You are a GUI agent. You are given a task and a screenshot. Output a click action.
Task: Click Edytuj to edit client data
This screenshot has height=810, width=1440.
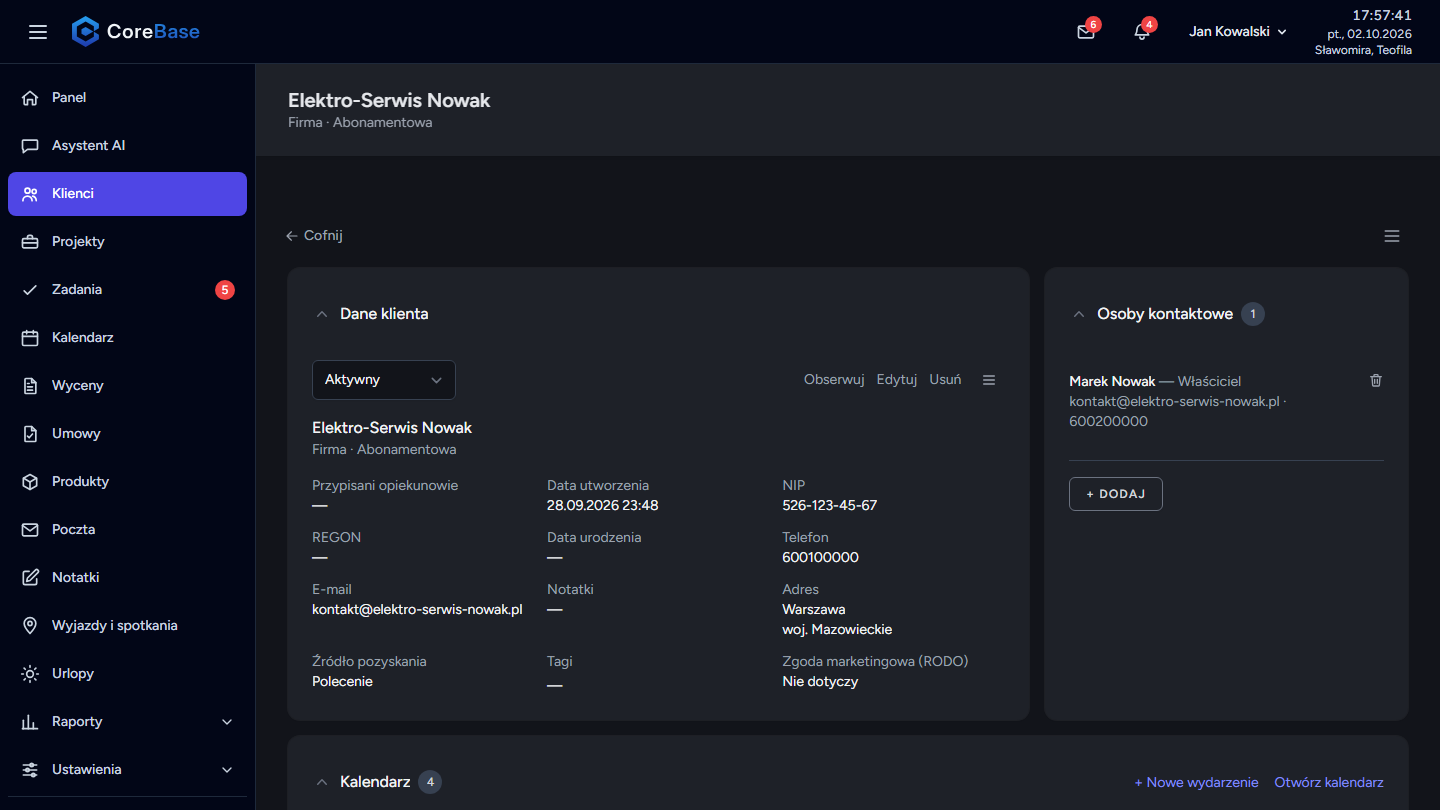(897, 380)
